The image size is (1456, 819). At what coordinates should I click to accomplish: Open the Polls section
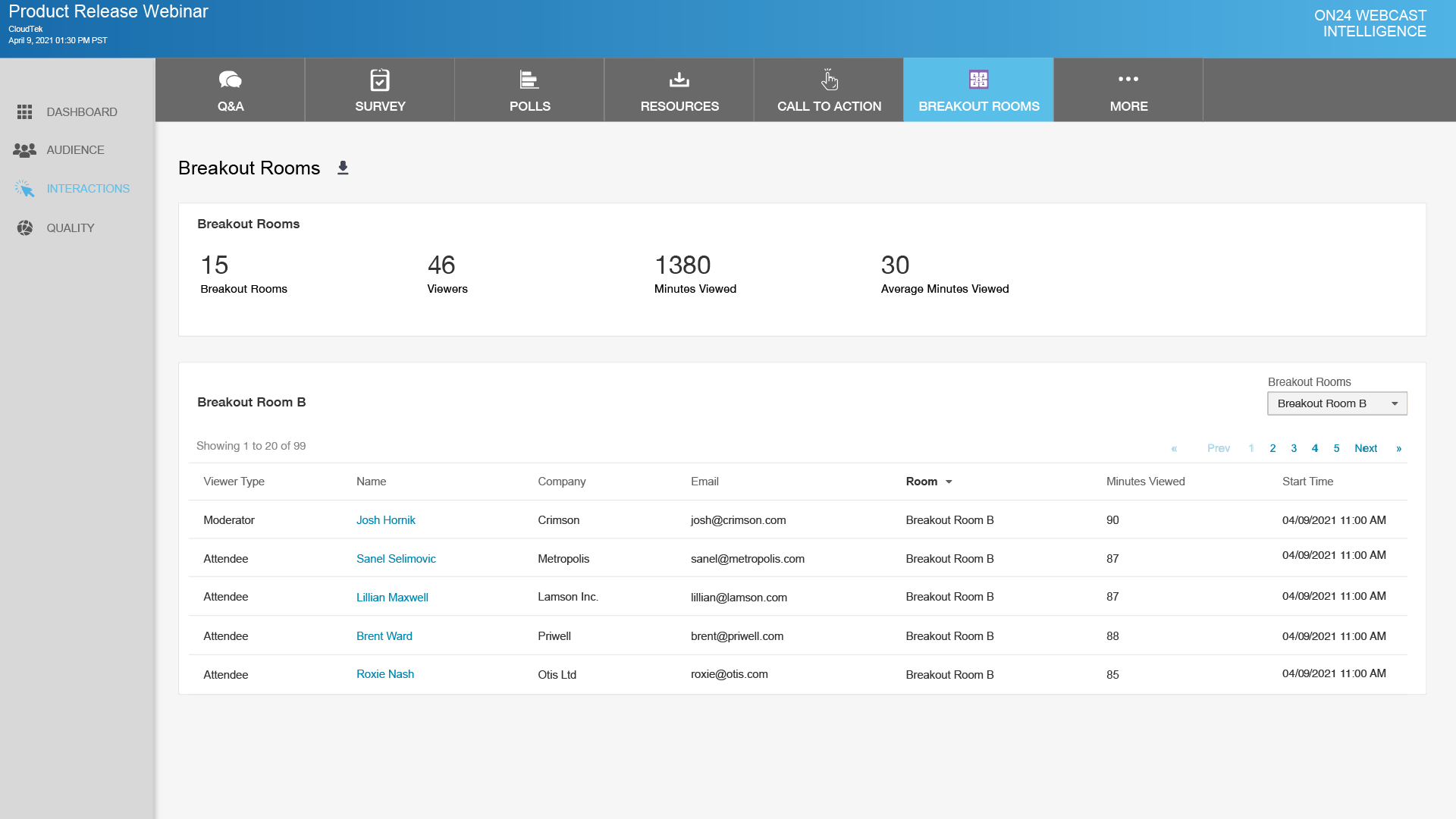529,89
